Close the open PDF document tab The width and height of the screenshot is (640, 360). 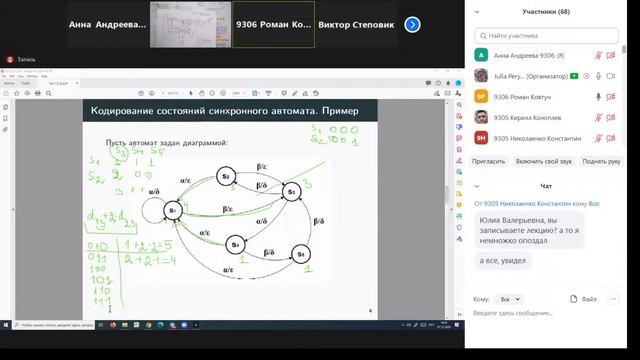[77, 83]
